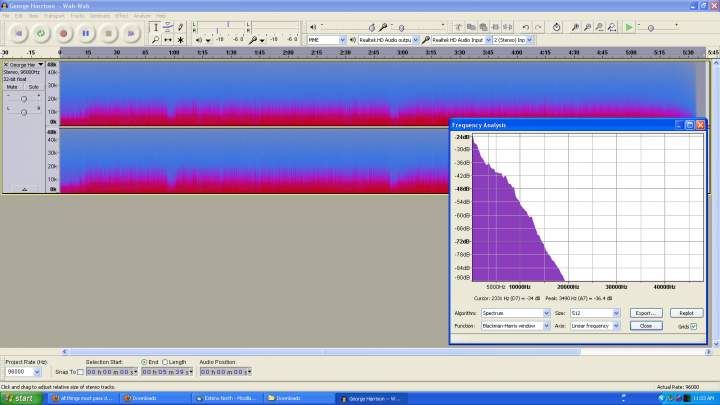Click the Windows start button
This screenshot has height=405, width=720.
click(21, 399)
